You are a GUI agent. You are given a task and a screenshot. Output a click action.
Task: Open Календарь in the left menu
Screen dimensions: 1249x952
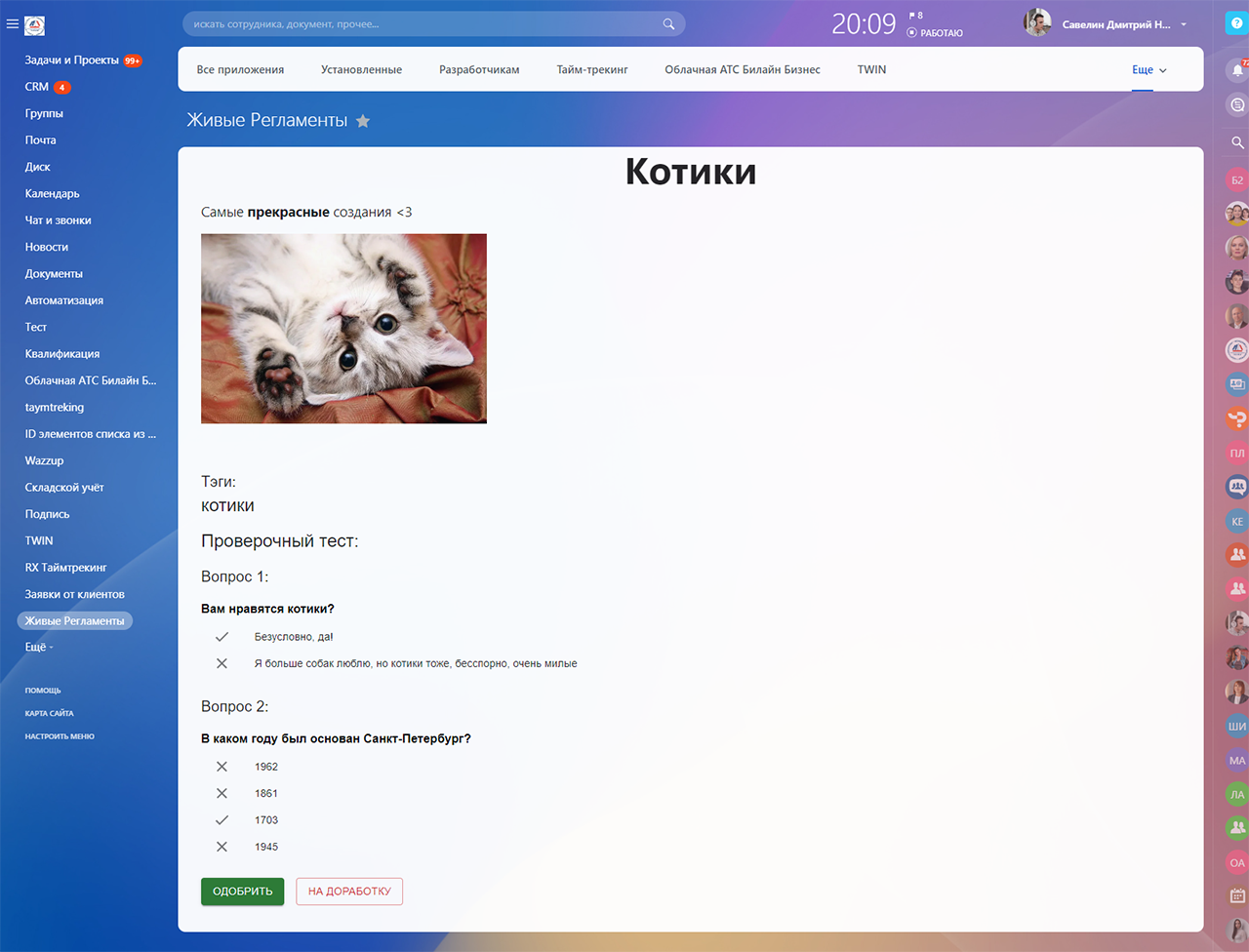(53, 194)
